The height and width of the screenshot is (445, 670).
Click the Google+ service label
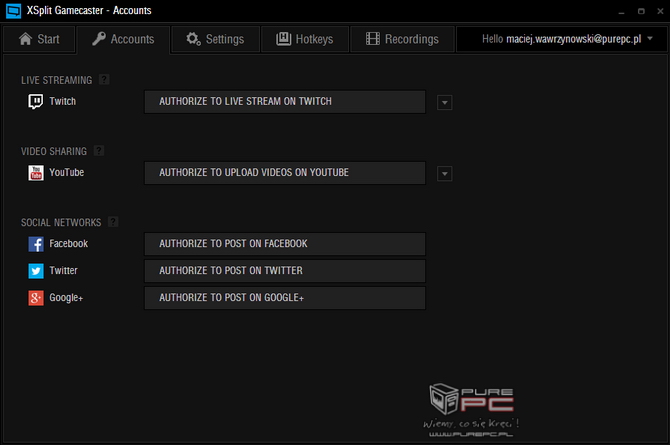(x=66, y=298)
